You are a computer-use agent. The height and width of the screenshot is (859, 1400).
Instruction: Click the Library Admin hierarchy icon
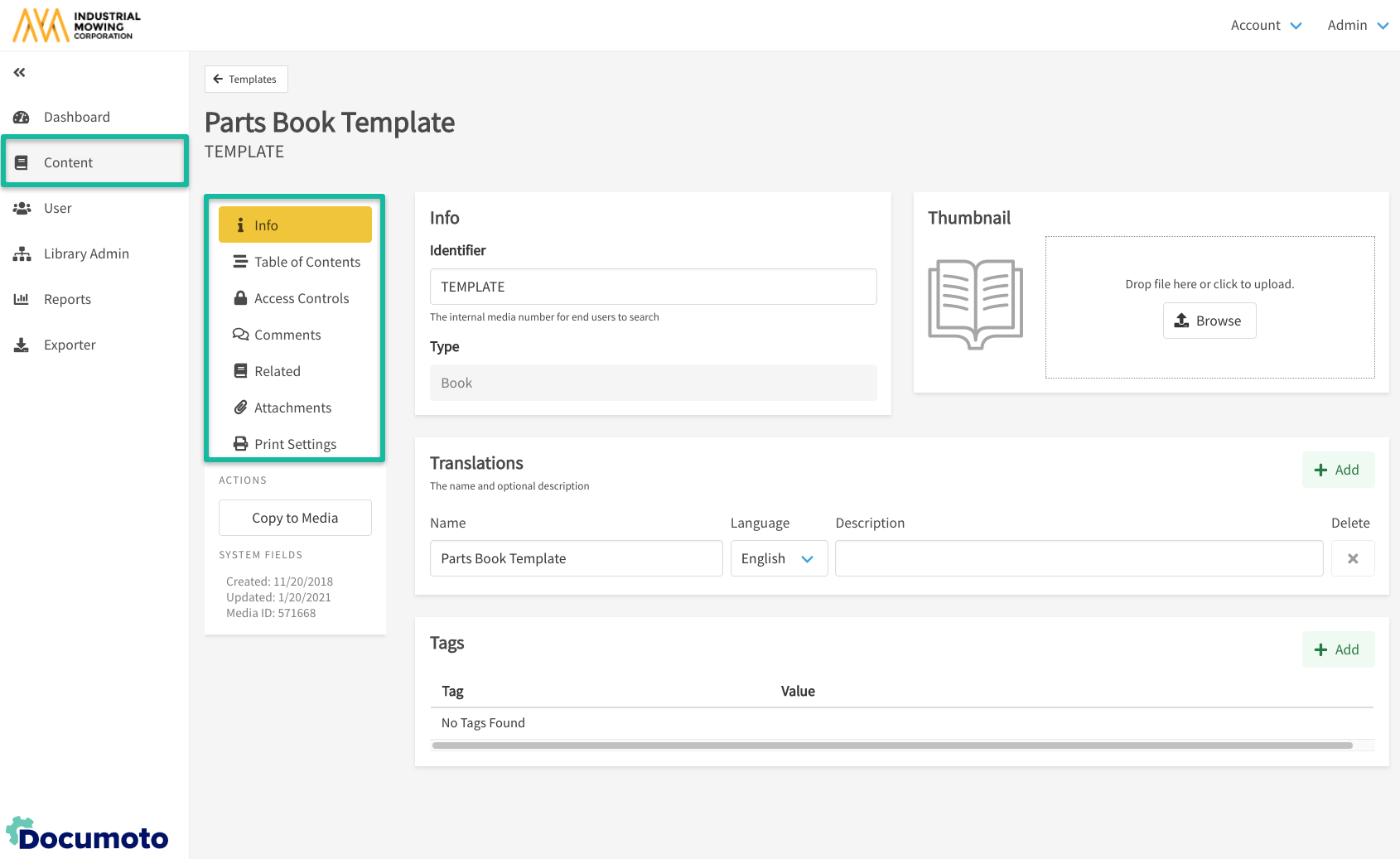22,254
